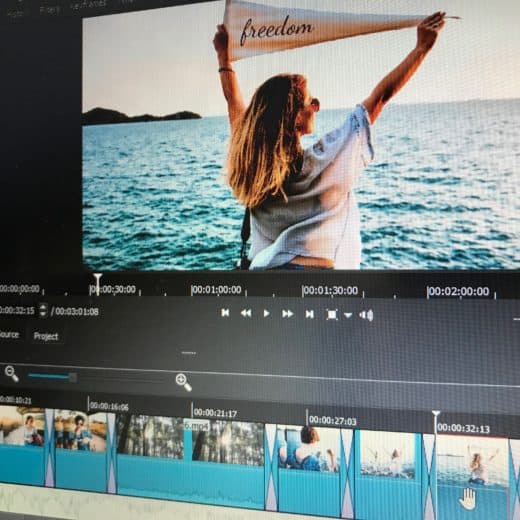Select the transition between the first two clips
Viewport: 520px width, 520px height.
click(x=50, y=447)
